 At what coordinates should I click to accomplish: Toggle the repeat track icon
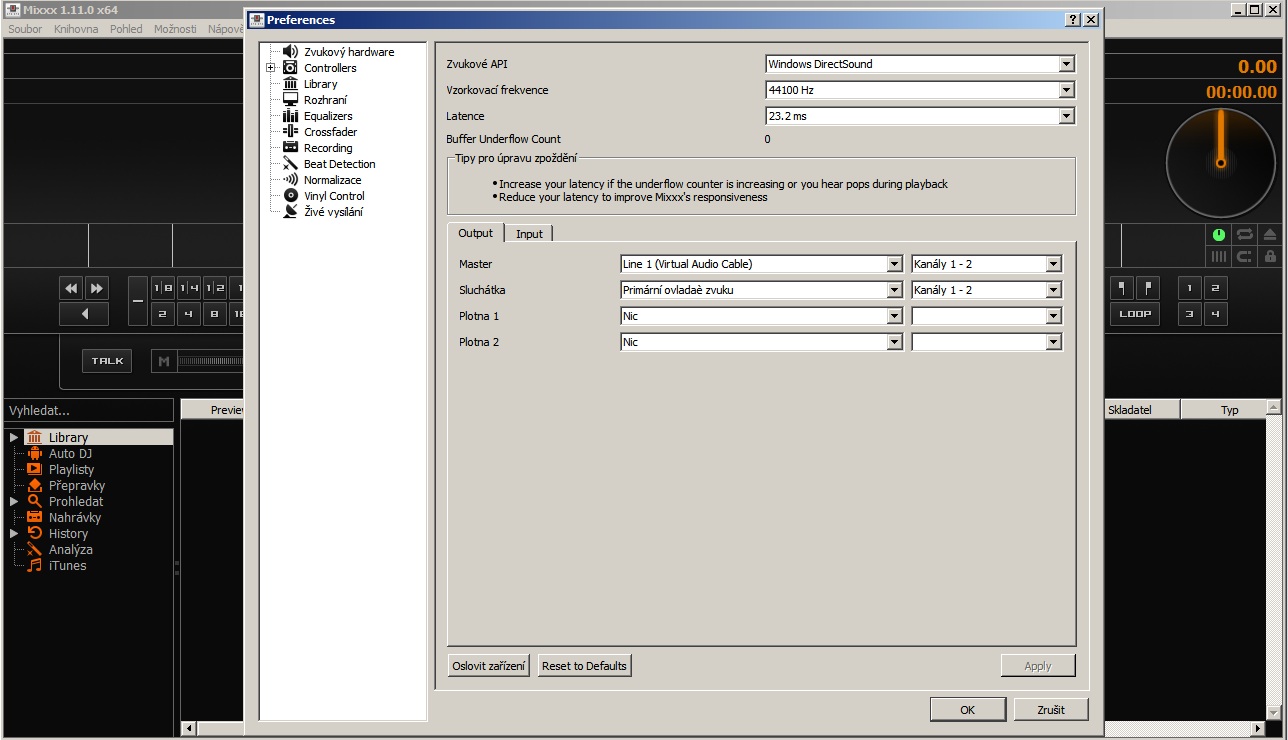1245,235
